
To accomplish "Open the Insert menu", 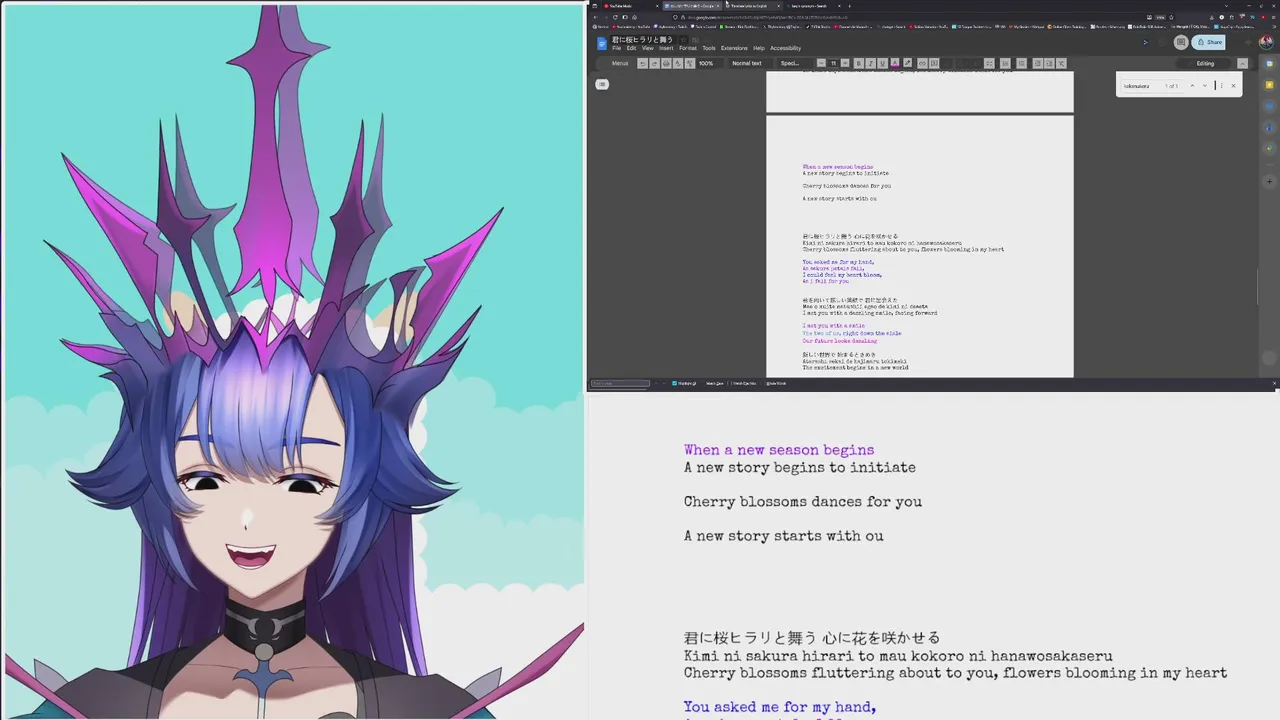I will [666, 48].
